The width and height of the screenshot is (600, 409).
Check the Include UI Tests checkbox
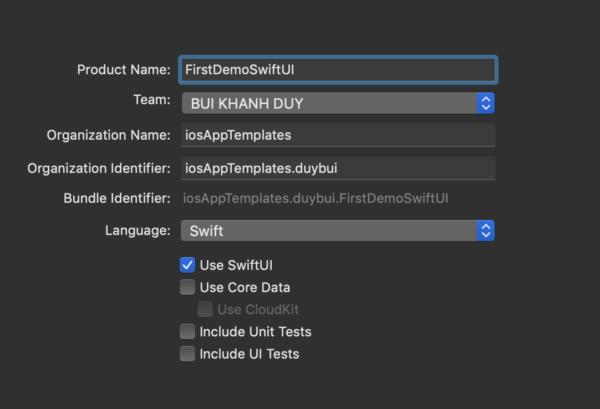187,353
